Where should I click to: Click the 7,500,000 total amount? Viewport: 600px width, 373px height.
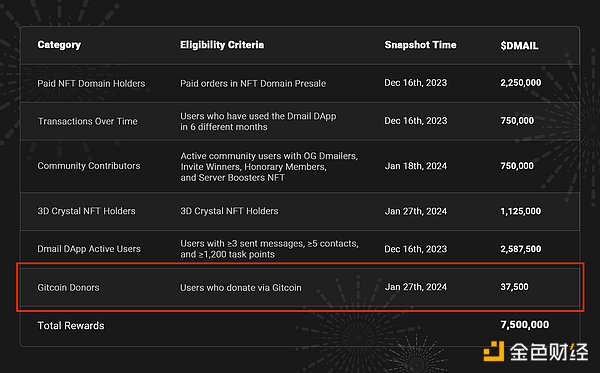pos(525,325)
